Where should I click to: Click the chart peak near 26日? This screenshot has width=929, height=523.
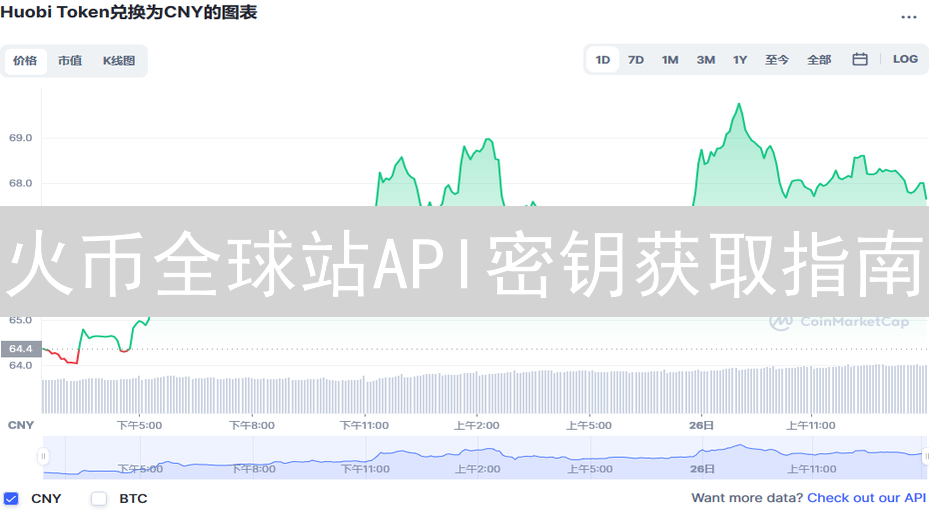point(739,104)
